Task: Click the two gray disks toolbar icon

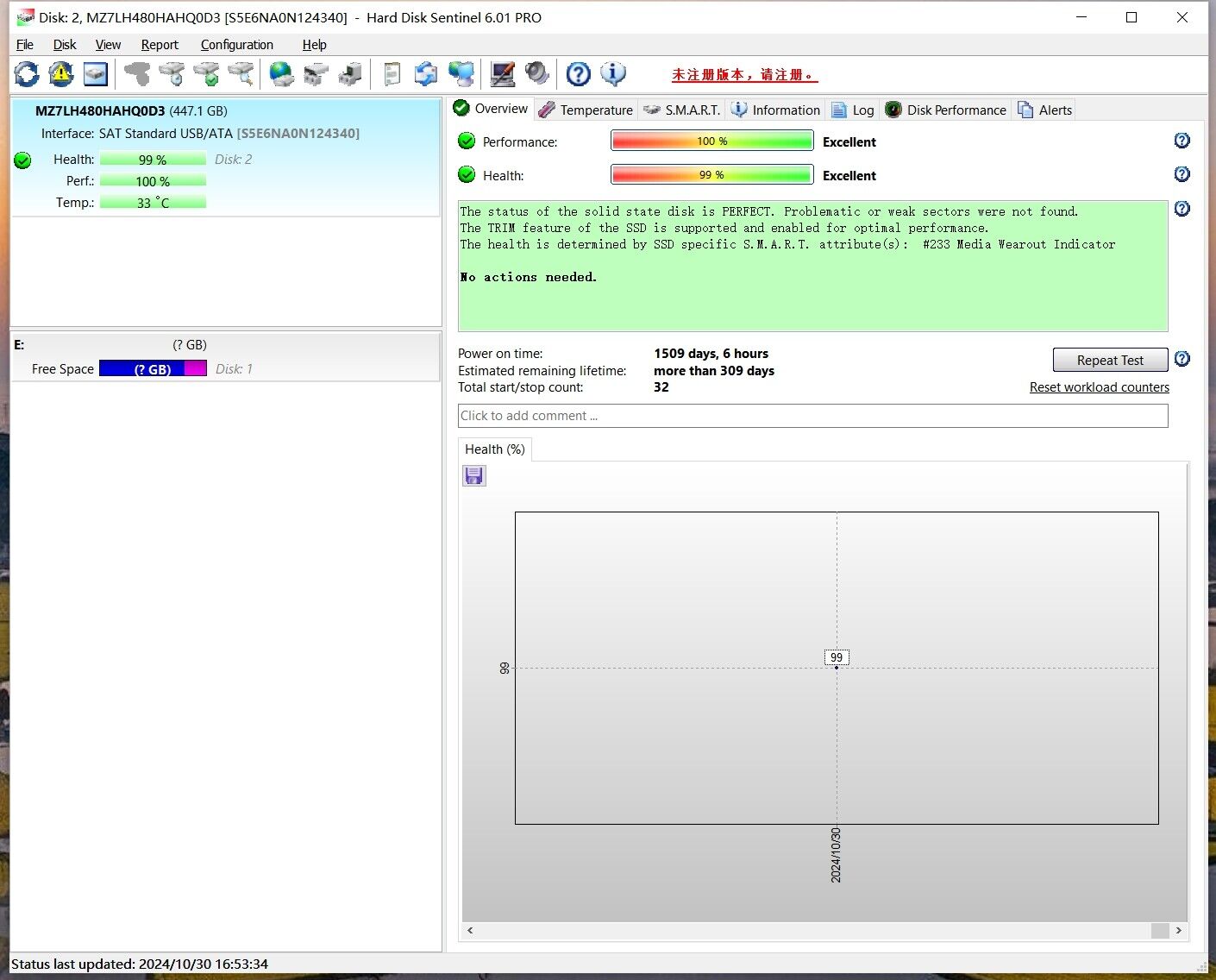Action: (x=316, y=74)
